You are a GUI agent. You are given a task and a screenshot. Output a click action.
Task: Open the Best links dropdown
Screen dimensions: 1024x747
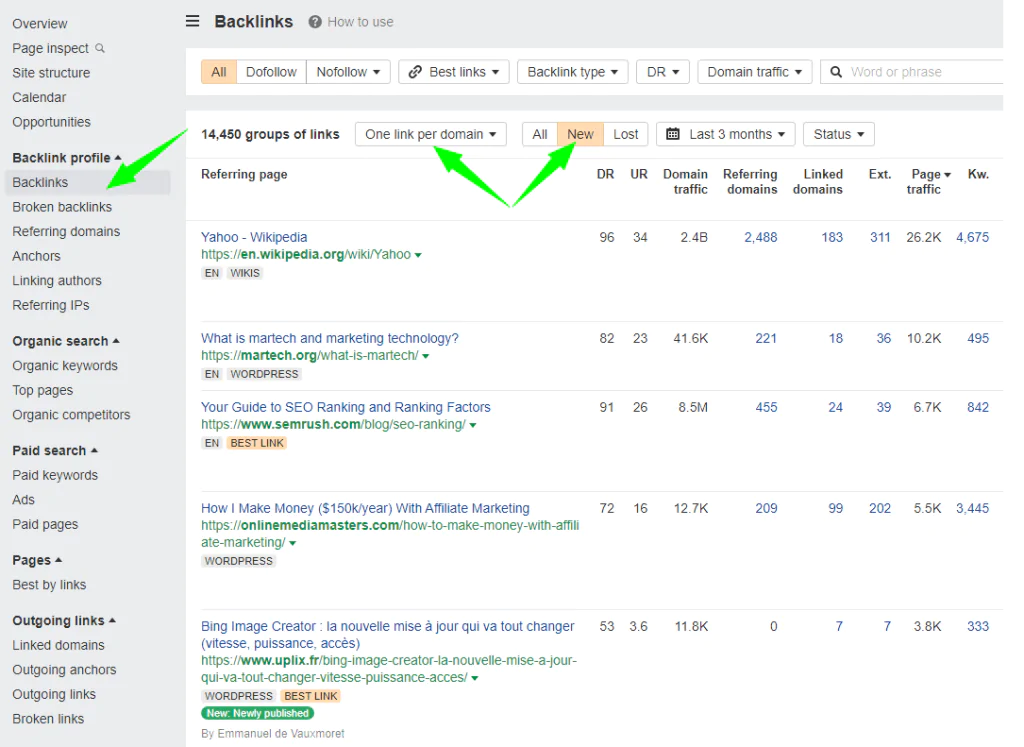454,72
